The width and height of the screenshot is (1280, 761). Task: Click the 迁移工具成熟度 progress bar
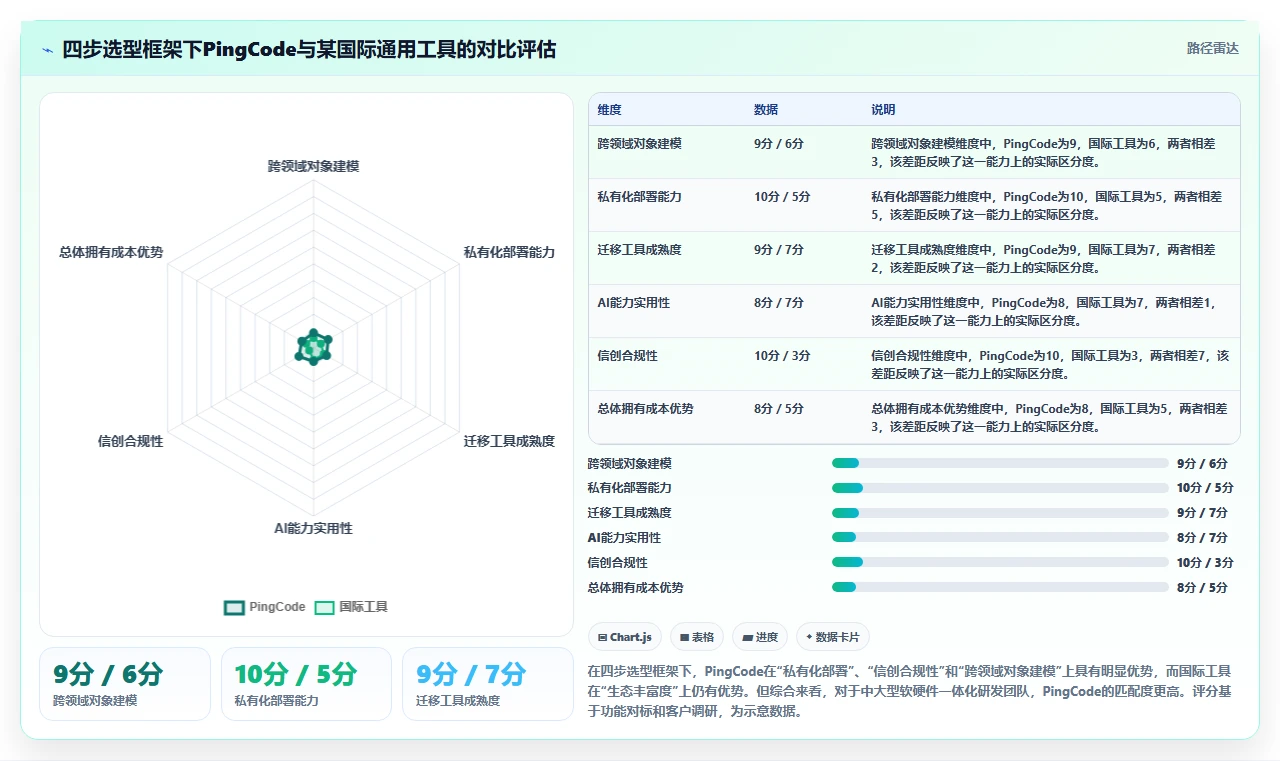(1000, 513)
